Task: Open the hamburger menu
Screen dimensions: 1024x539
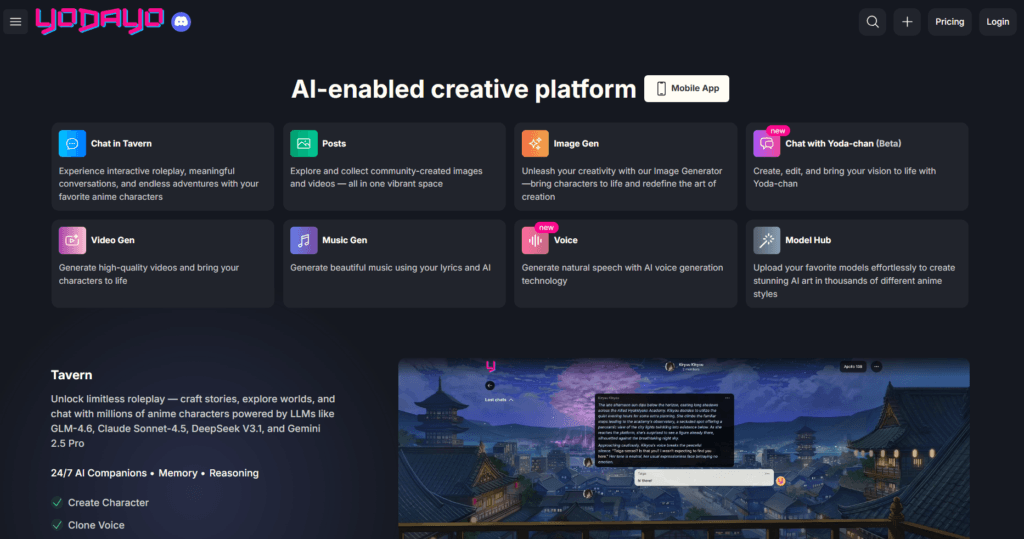Action: click(16, 22)
